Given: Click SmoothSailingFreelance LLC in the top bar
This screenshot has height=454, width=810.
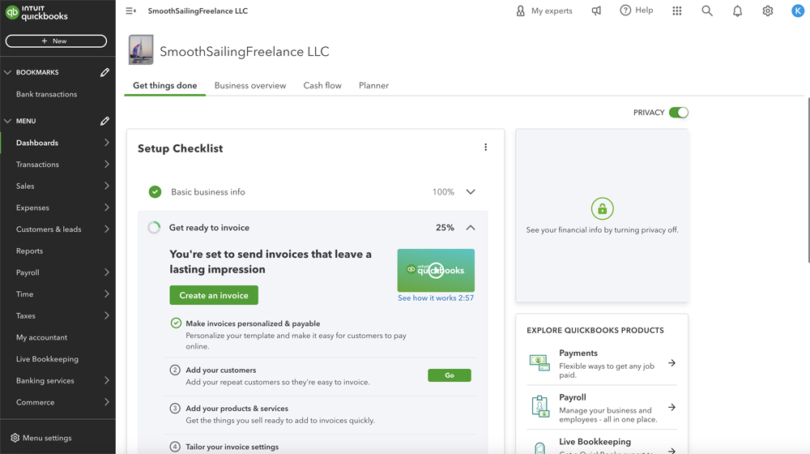Looking at the screenshot, I should tap(198, 11).
